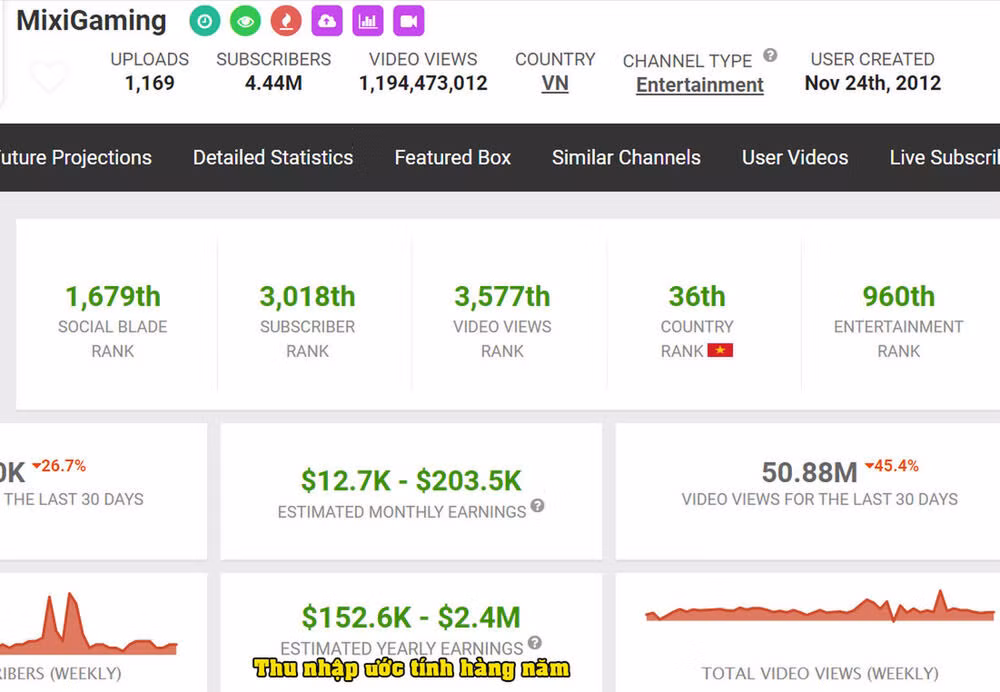The image size is (1000, 692).
Task: Click the TOTAL VIDEO VIEWS (WEEKLY) label
Action: click(x=820, y=674)
